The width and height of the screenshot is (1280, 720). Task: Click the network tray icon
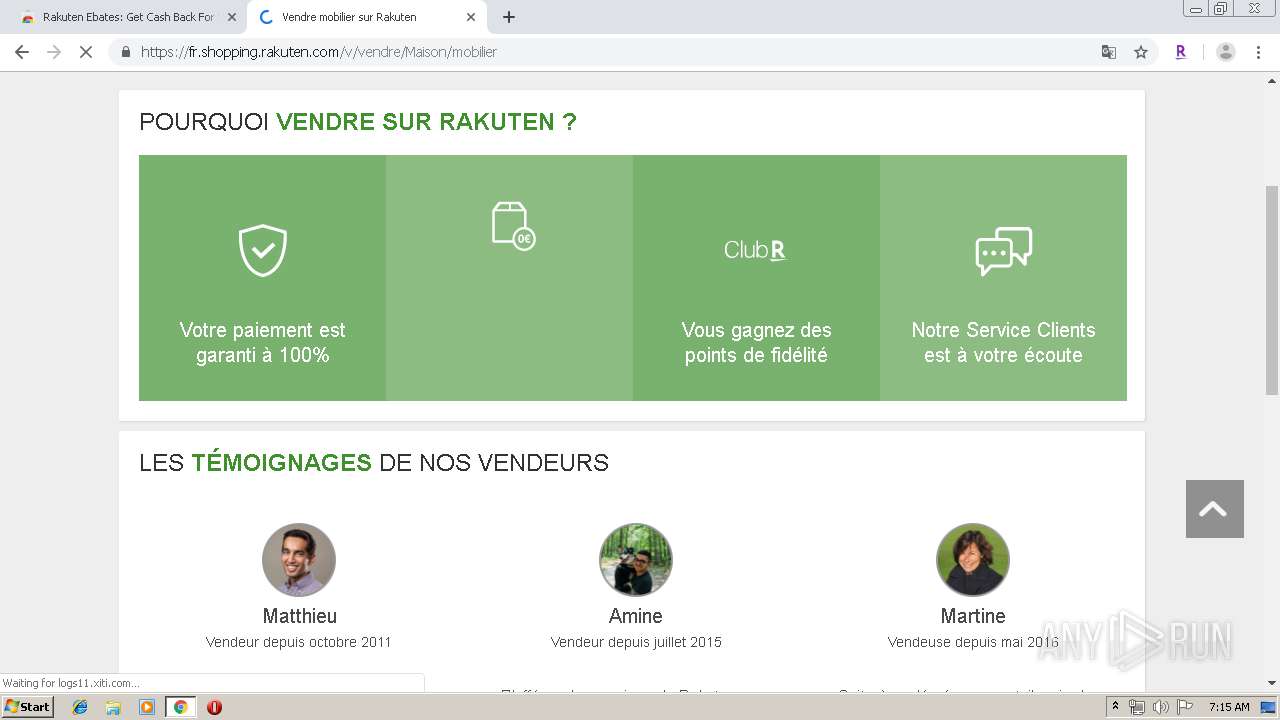coord(1136,707)
